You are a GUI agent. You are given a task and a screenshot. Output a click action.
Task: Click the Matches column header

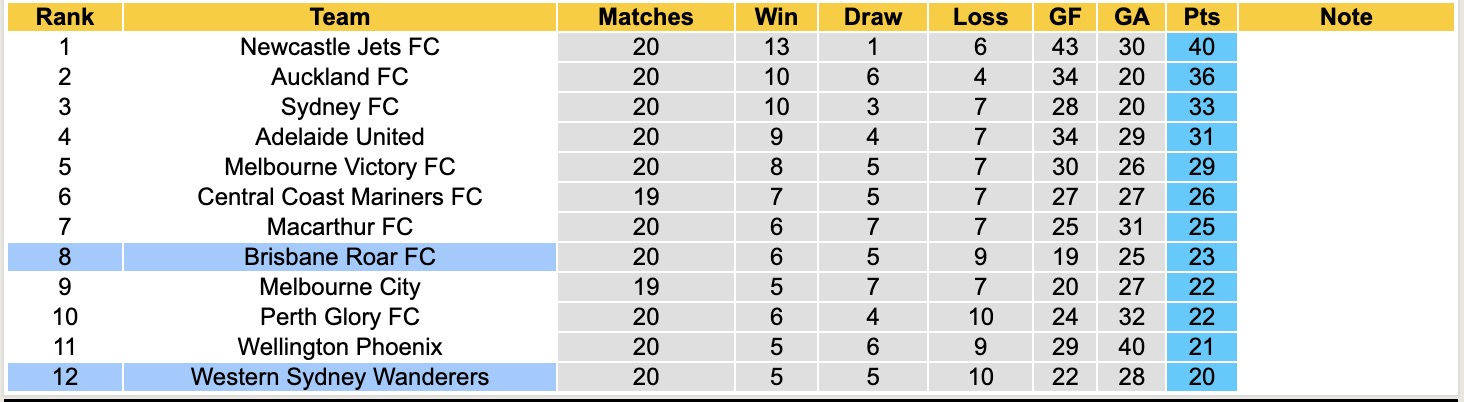646,17
